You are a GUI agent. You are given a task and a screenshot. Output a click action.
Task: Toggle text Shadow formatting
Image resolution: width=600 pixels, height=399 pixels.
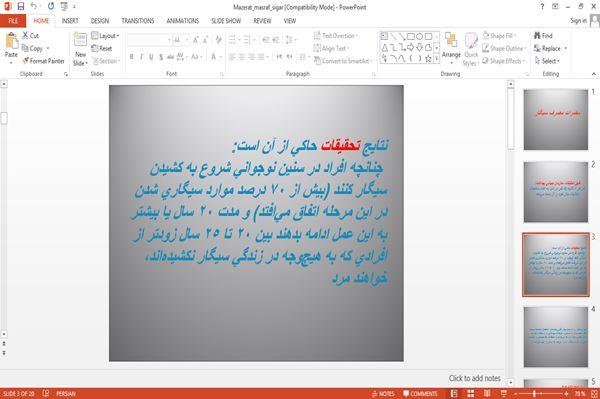tap(161, 57)
